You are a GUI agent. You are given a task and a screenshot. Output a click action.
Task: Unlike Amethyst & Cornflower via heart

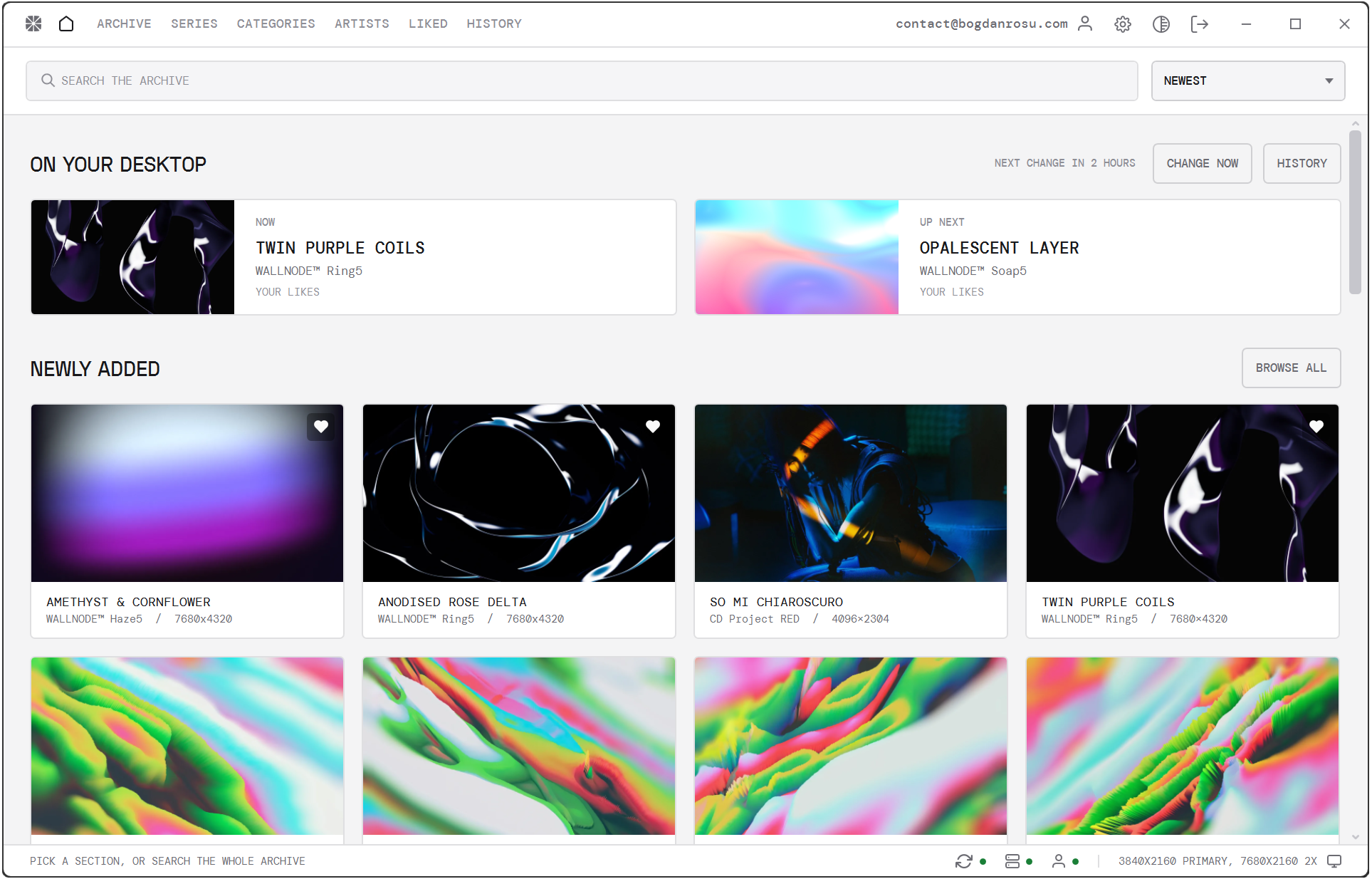click(x=321, y=426)
